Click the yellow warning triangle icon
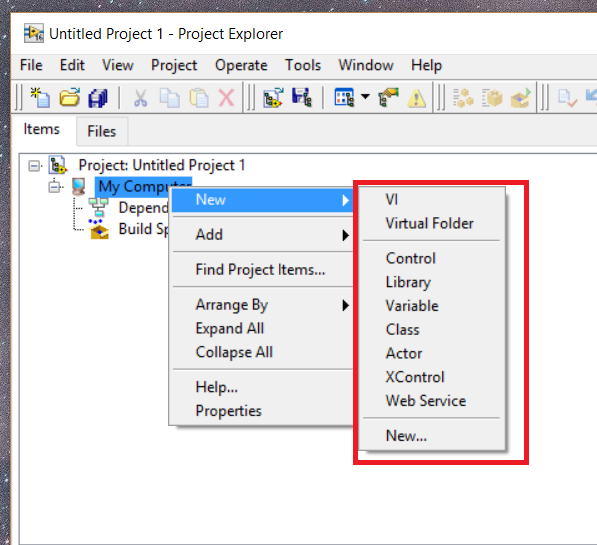Screen dimensions: 597x545 point(417,98)
